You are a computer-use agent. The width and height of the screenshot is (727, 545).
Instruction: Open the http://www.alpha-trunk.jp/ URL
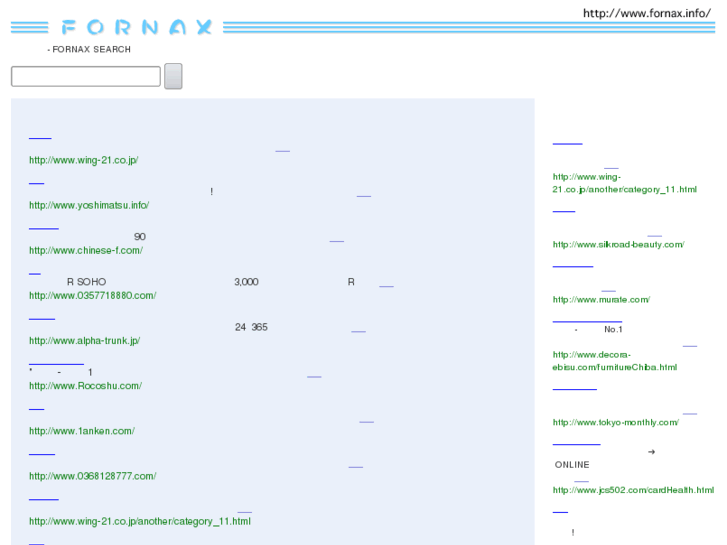pos(84,340)
